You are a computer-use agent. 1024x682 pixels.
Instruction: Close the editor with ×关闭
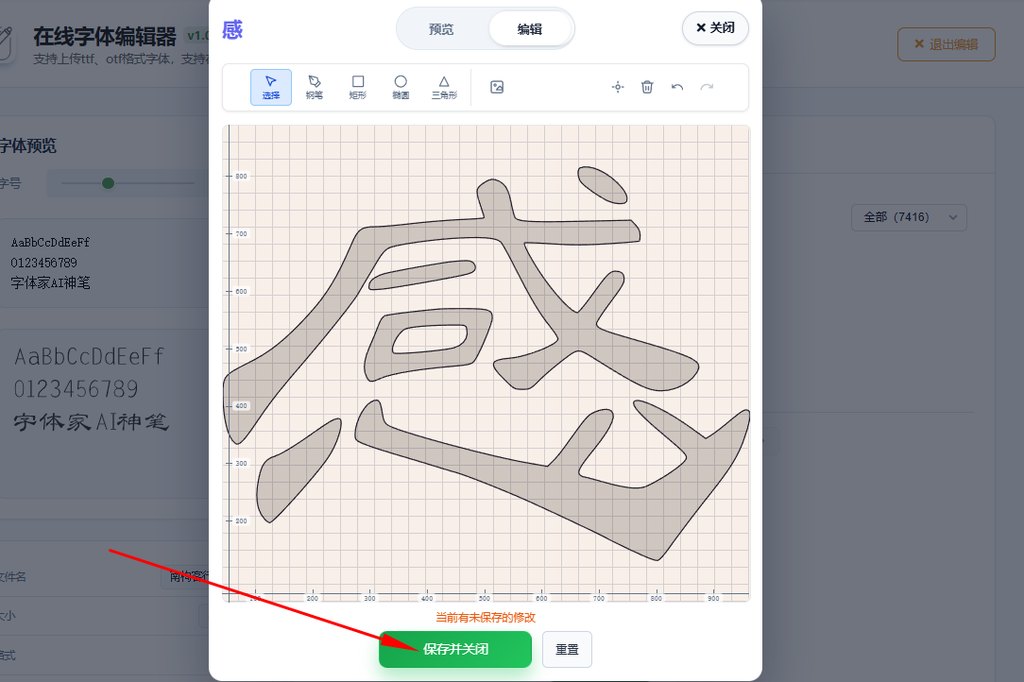tap(714, 28)
